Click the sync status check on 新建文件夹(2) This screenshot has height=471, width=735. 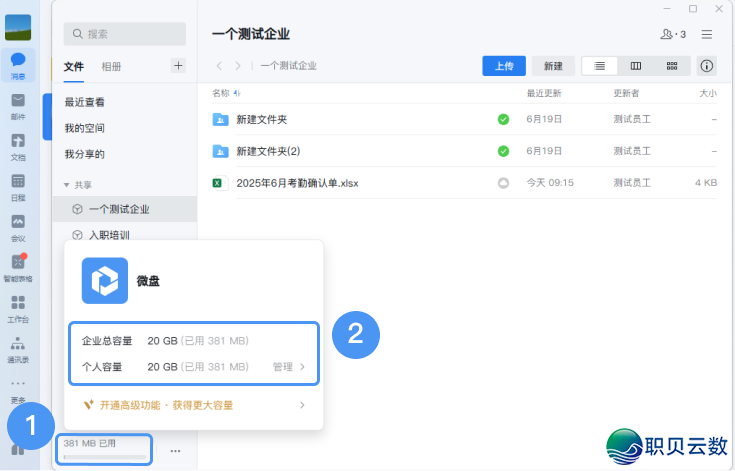pos(503,151)
